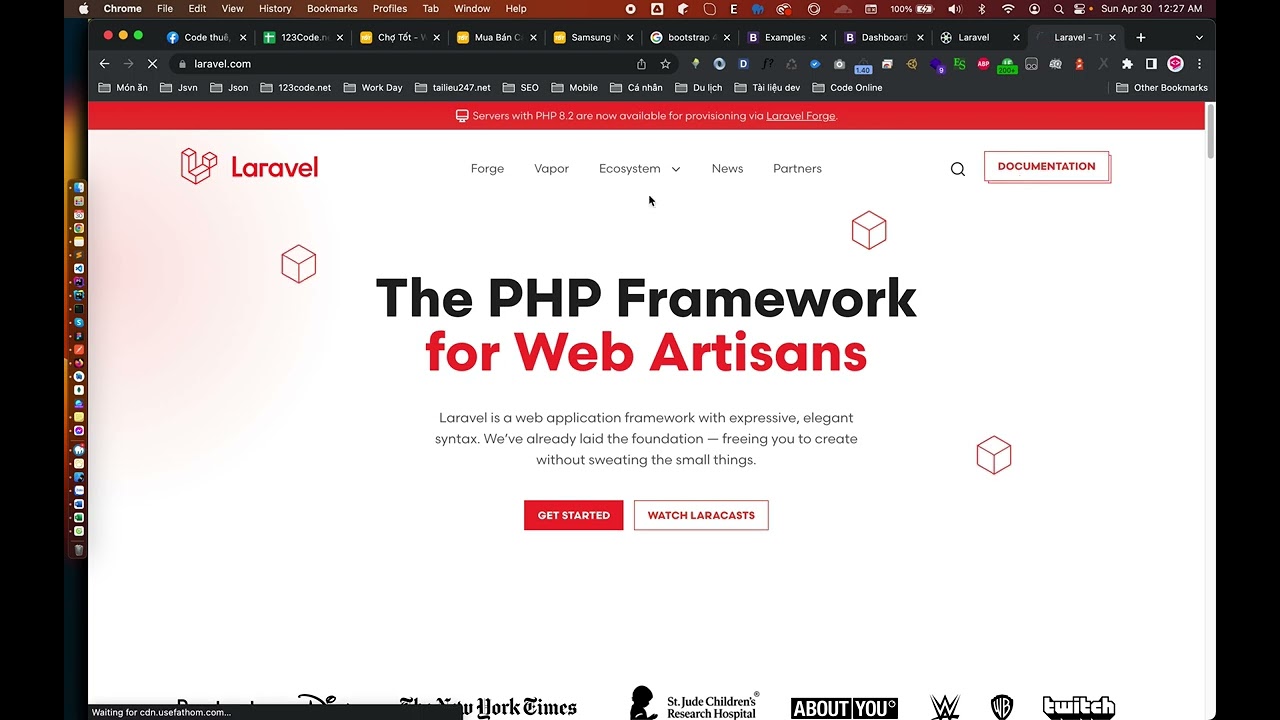The image size is (1280, 720).
Task: Click the St. Jude Children's Research Hospital logo
Action: click(694, 704)
